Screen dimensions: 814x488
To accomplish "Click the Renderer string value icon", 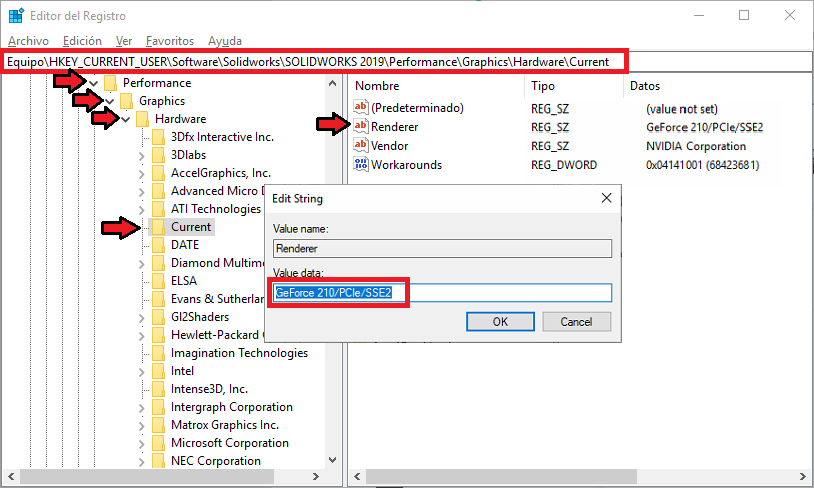I will pos(361,126).
